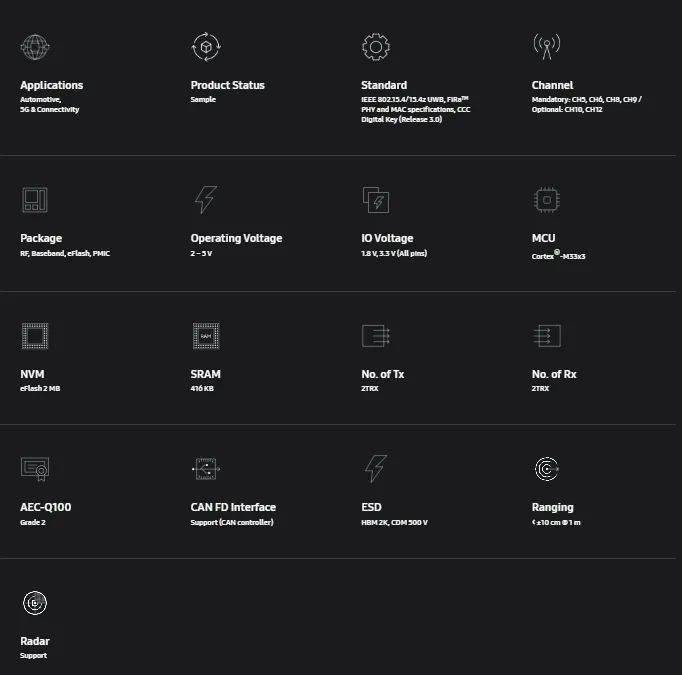Click the ESD lightning bolt icon
Image resolution: width=682 pixels, height=675 pixels.
(376, 469)
